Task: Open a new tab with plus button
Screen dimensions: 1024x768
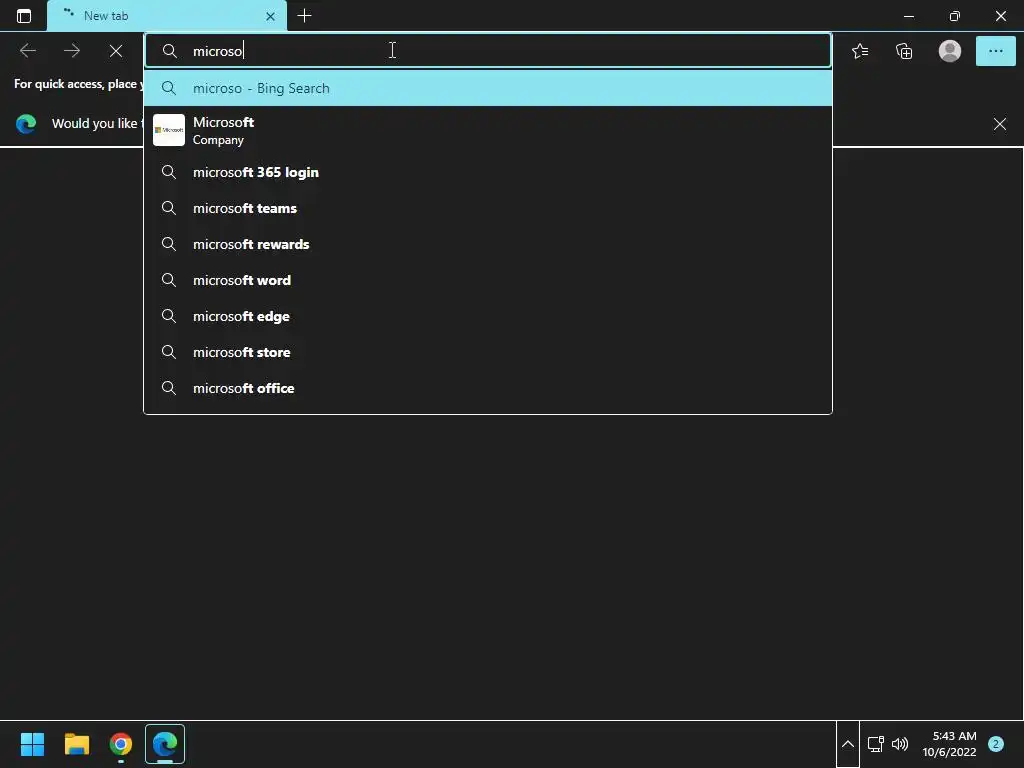Action: tap(304, 16)
